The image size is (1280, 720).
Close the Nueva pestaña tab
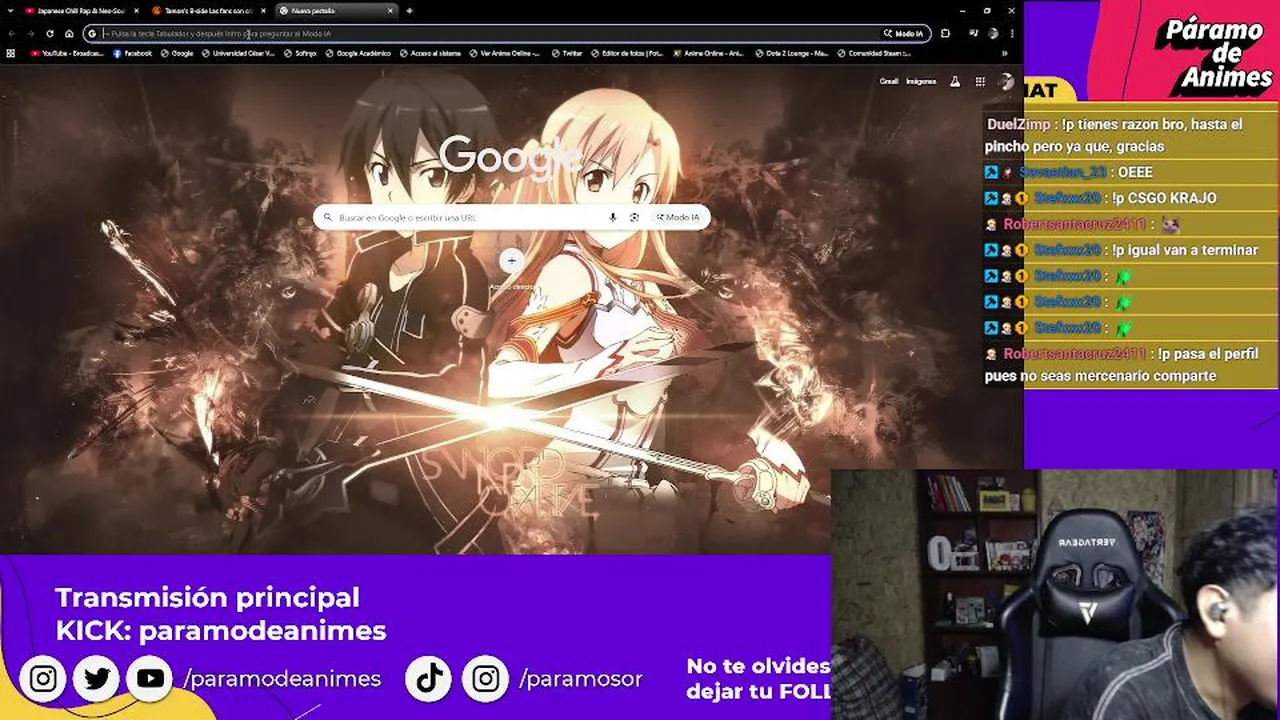389,10
